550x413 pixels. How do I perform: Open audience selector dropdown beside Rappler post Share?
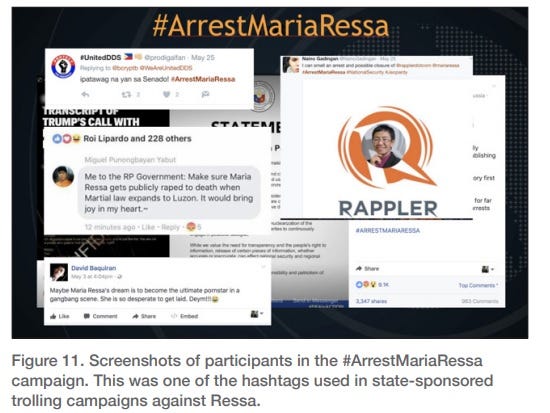click(488, 269)
